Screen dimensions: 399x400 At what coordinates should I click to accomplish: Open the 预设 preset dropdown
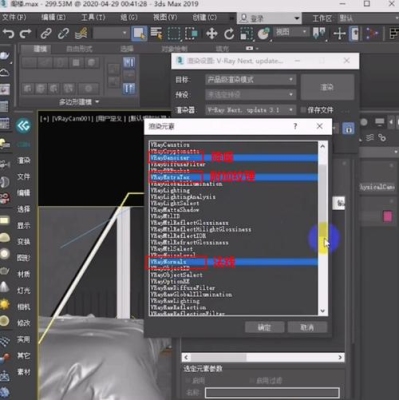(x=250, y=95)
